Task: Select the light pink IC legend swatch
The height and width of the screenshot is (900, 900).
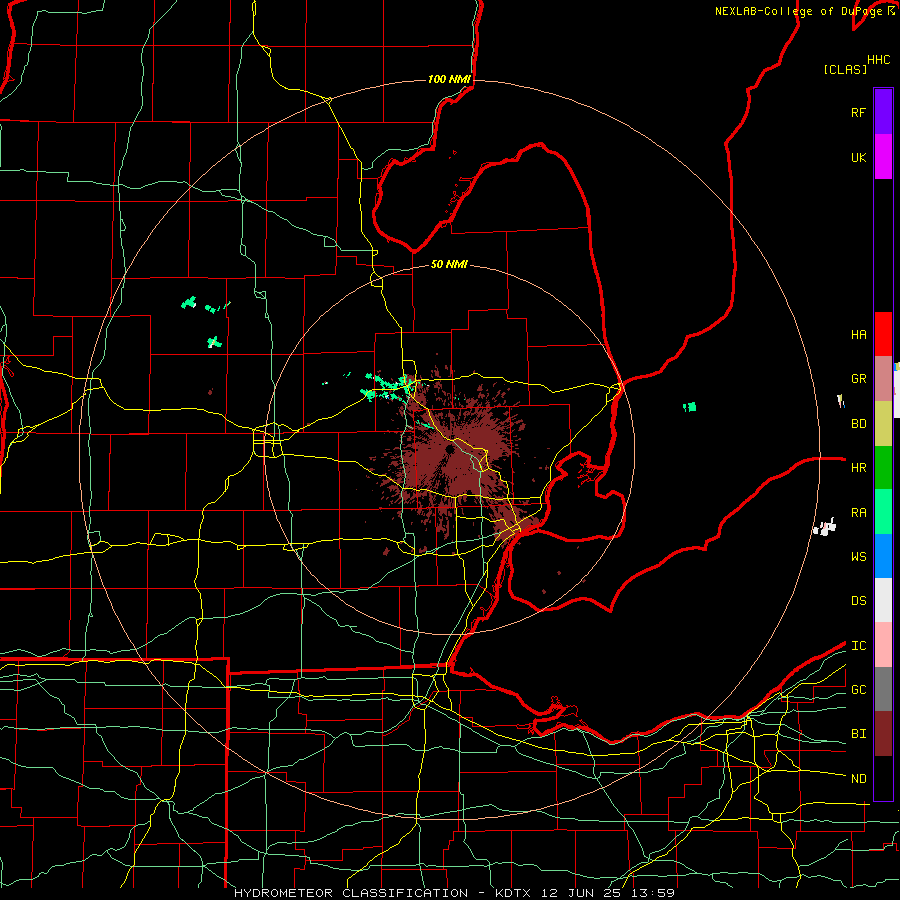Action: click(883, 645)
